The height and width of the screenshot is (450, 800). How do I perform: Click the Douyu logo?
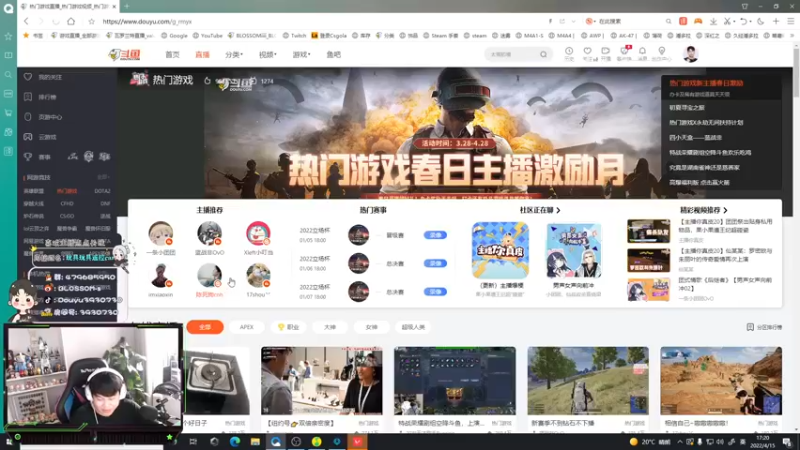tap(125, 55)
